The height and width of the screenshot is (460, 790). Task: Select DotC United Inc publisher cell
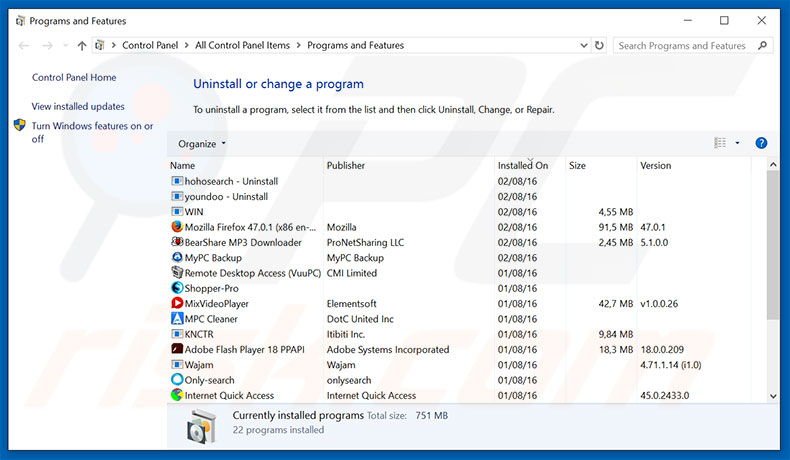tap(360, 319)
